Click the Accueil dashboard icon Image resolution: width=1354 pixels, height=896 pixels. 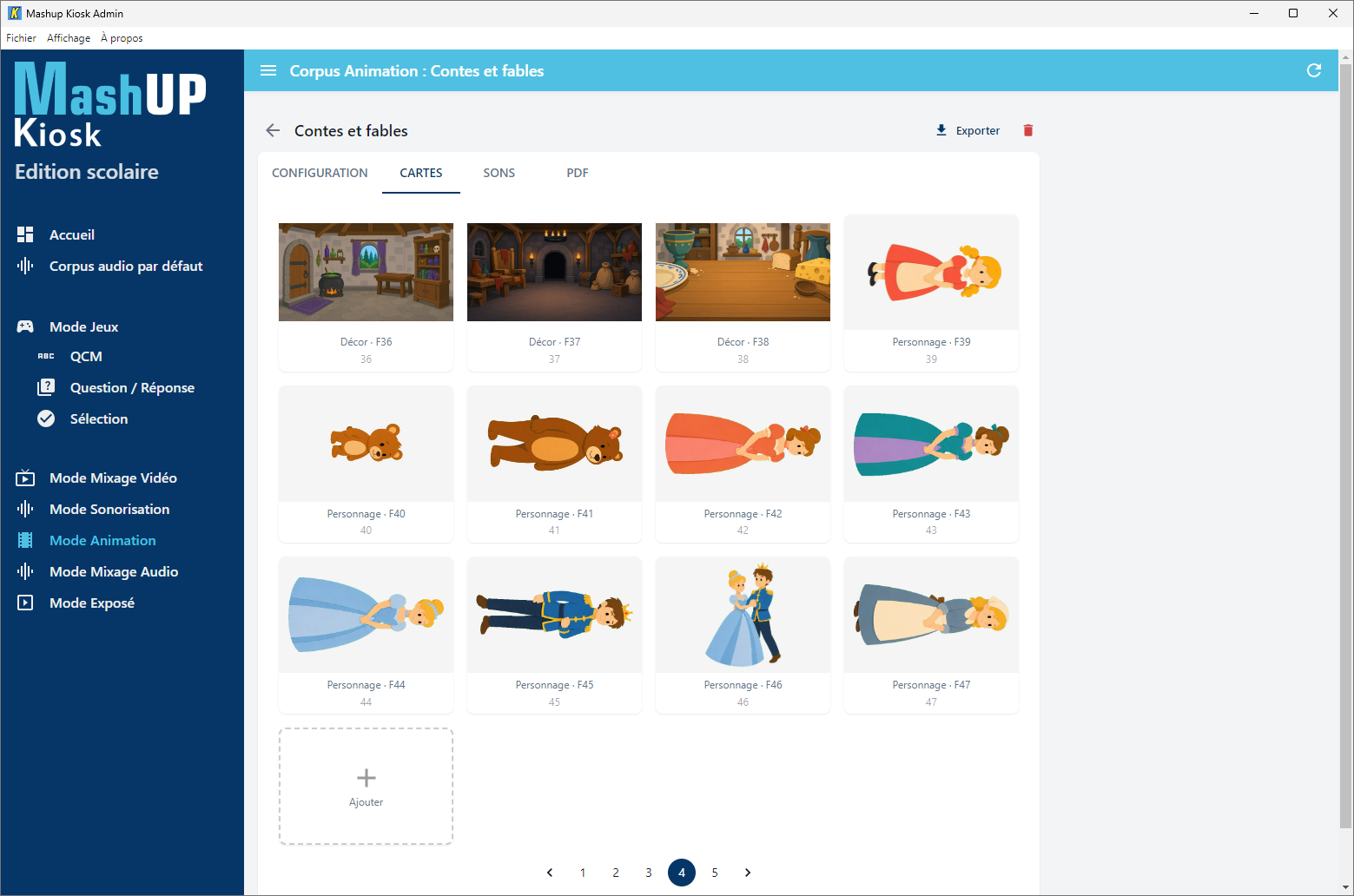tap(25, 234)
